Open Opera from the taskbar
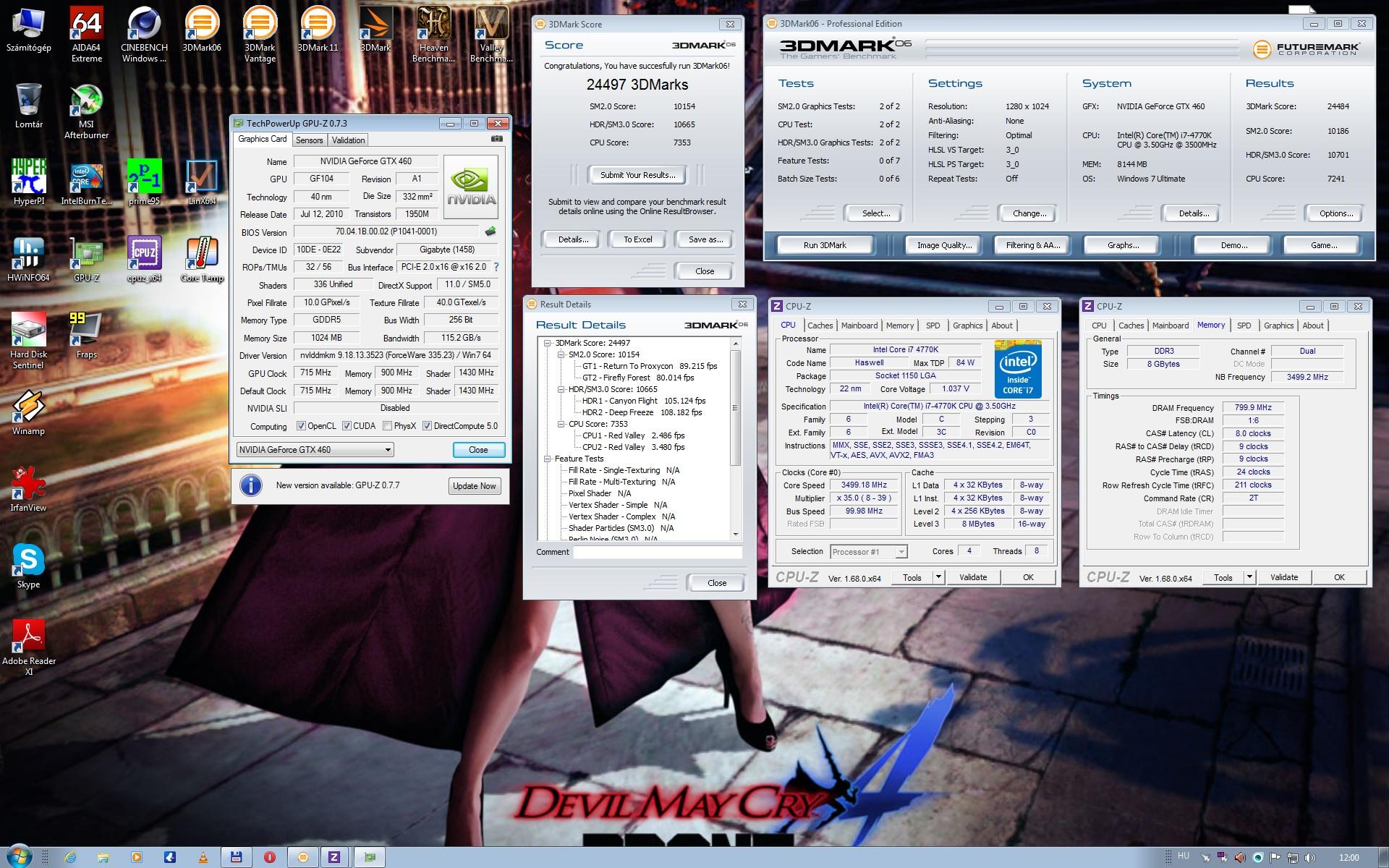The width and height of the screenshot is (1389, 868). tap(270, 857)
